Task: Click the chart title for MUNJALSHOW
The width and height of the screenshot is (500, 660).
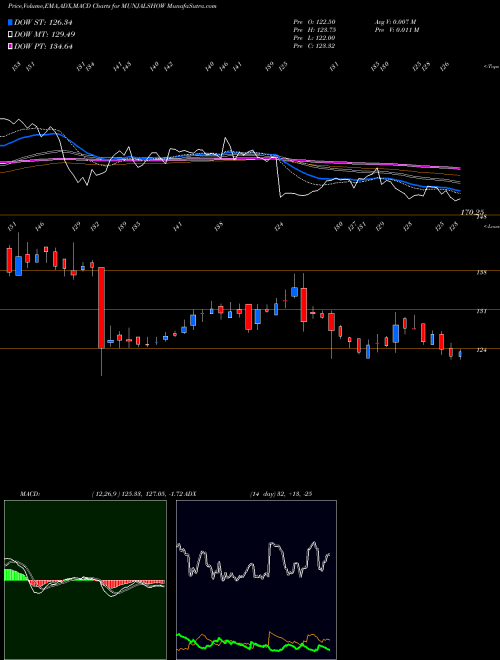Action: click(112, 7)
